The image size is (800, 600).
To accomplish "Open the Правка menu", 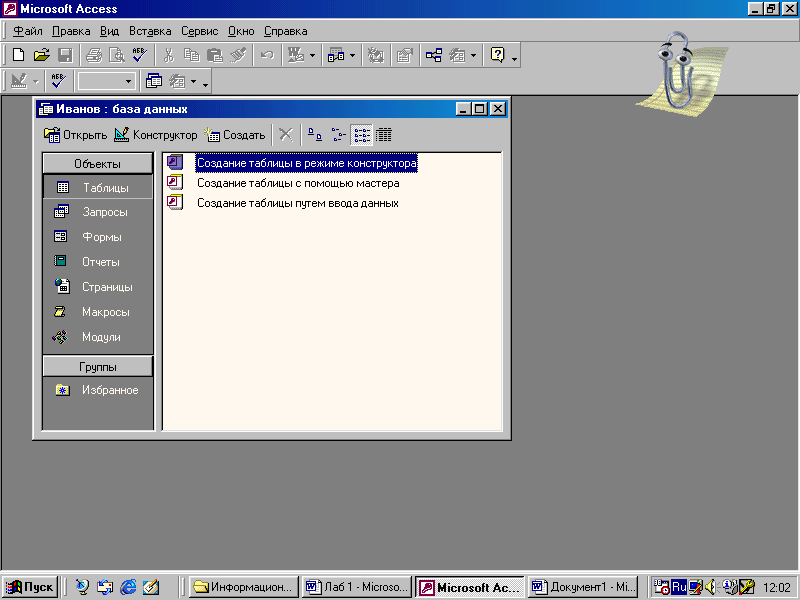I will click(x=71, y=31).
